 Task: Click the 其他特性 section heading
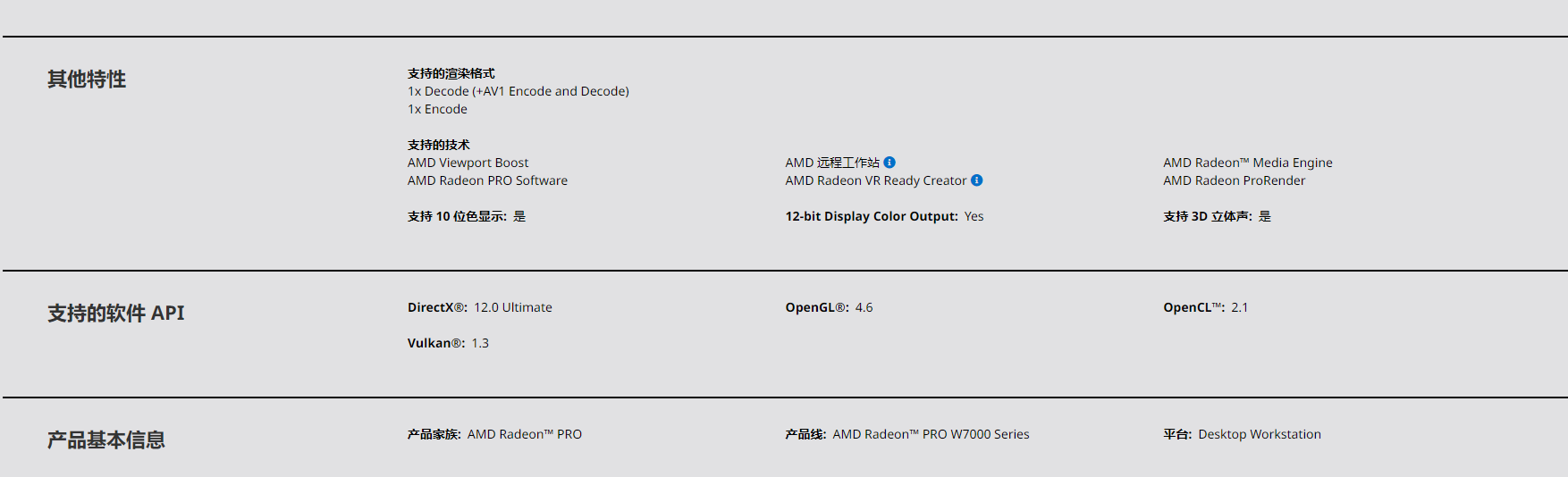[87, 79]
